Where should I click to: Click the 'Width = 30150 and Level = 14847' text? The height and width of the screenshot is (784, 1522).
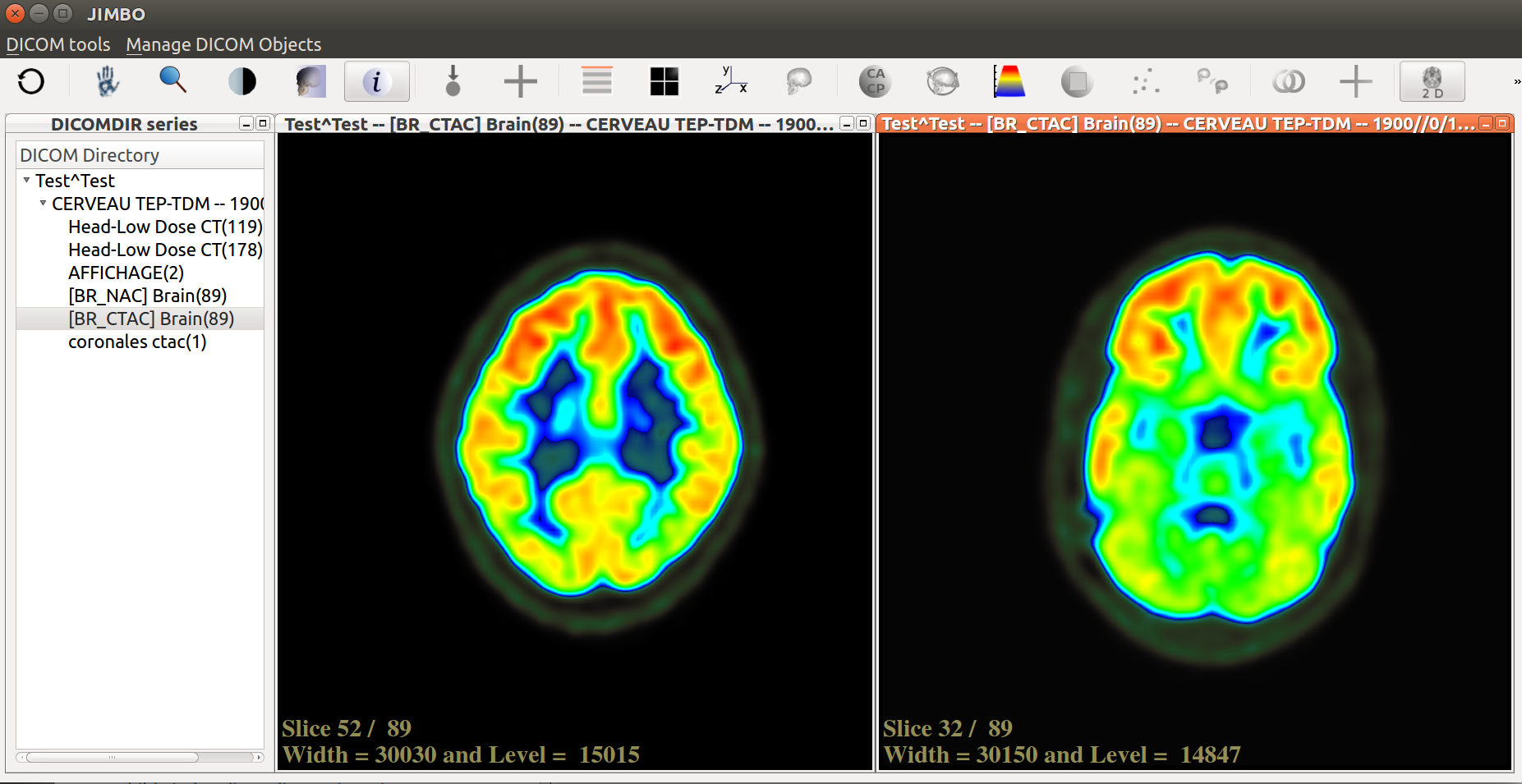pyautogui.click(x=1062, y=754)
